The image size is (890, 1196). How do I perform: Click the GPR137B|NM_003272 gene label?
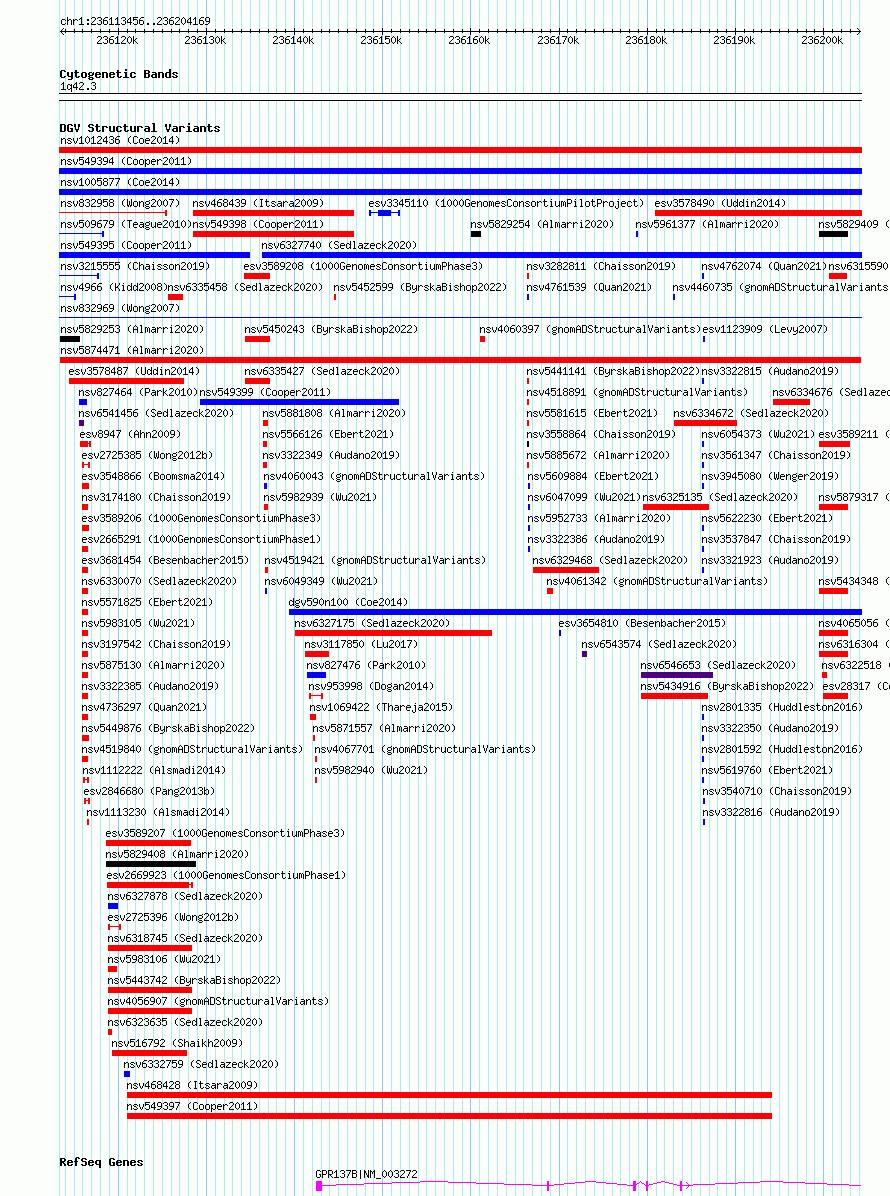366,1175
